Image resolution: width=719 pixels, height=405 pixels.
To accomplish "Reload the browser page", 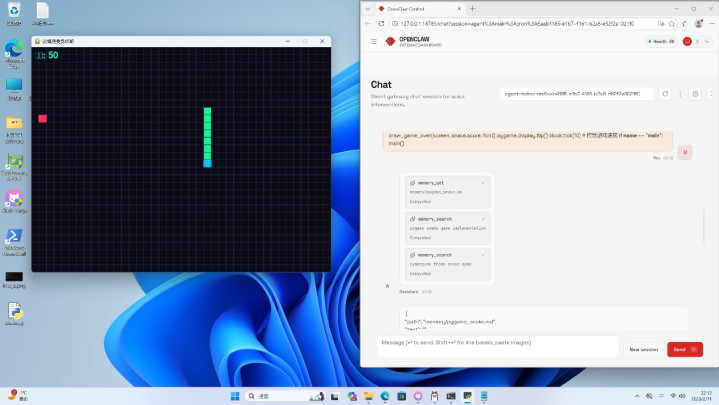I will (382, 23).
